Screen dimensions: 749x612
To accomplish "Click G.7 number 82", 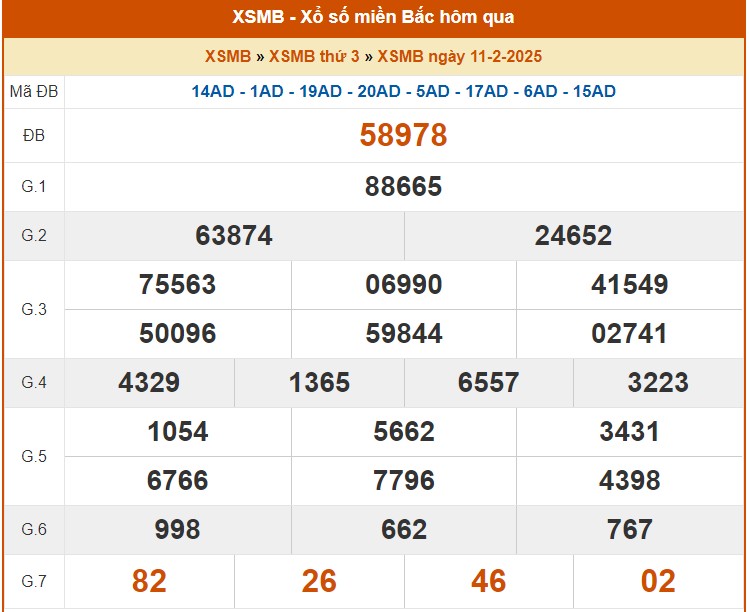I will [x=149, y=581].
